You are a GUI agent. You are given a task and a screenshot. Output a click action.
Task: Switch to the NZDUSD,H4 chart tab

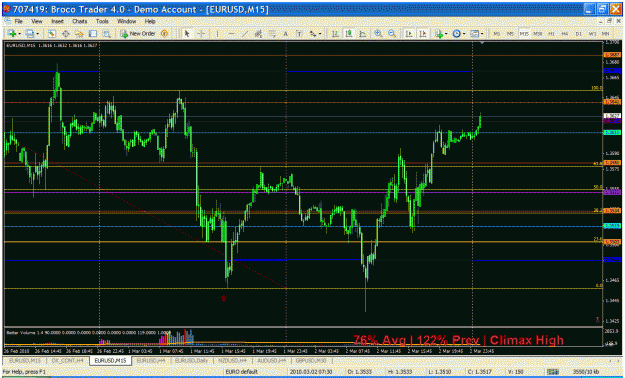click(232, 360)
